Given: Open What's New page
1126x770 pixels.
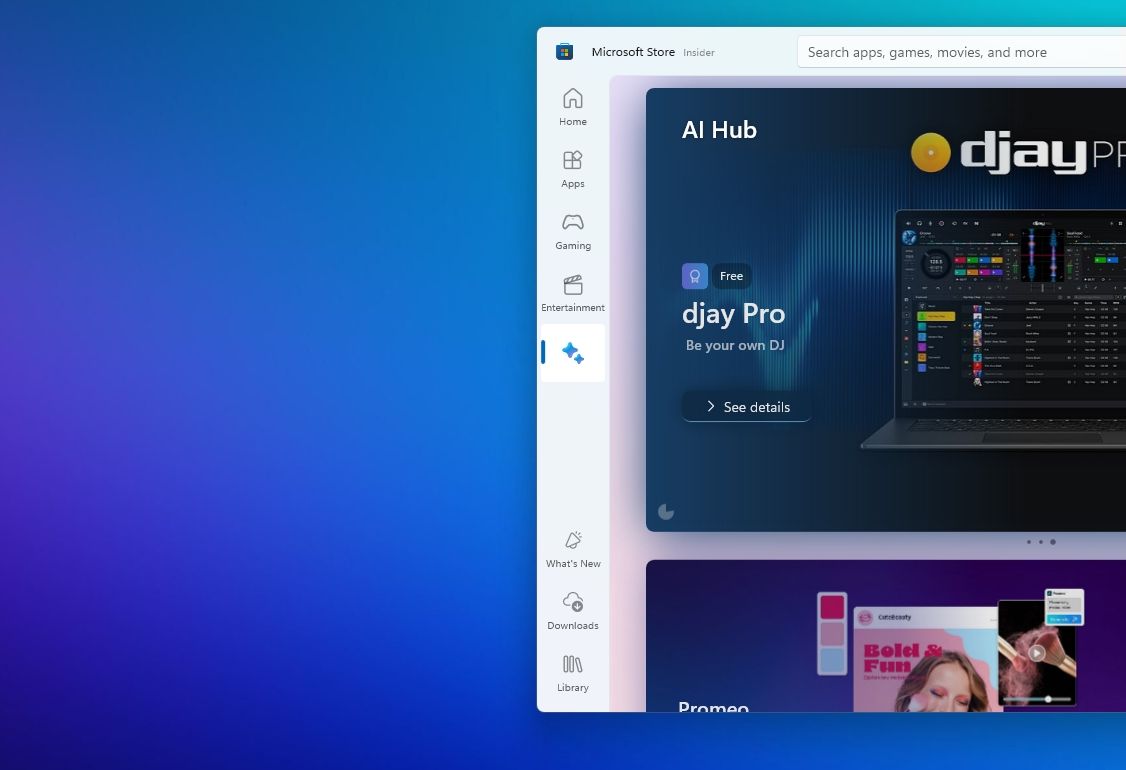Looking at the screenshot, I should point(572,549).
